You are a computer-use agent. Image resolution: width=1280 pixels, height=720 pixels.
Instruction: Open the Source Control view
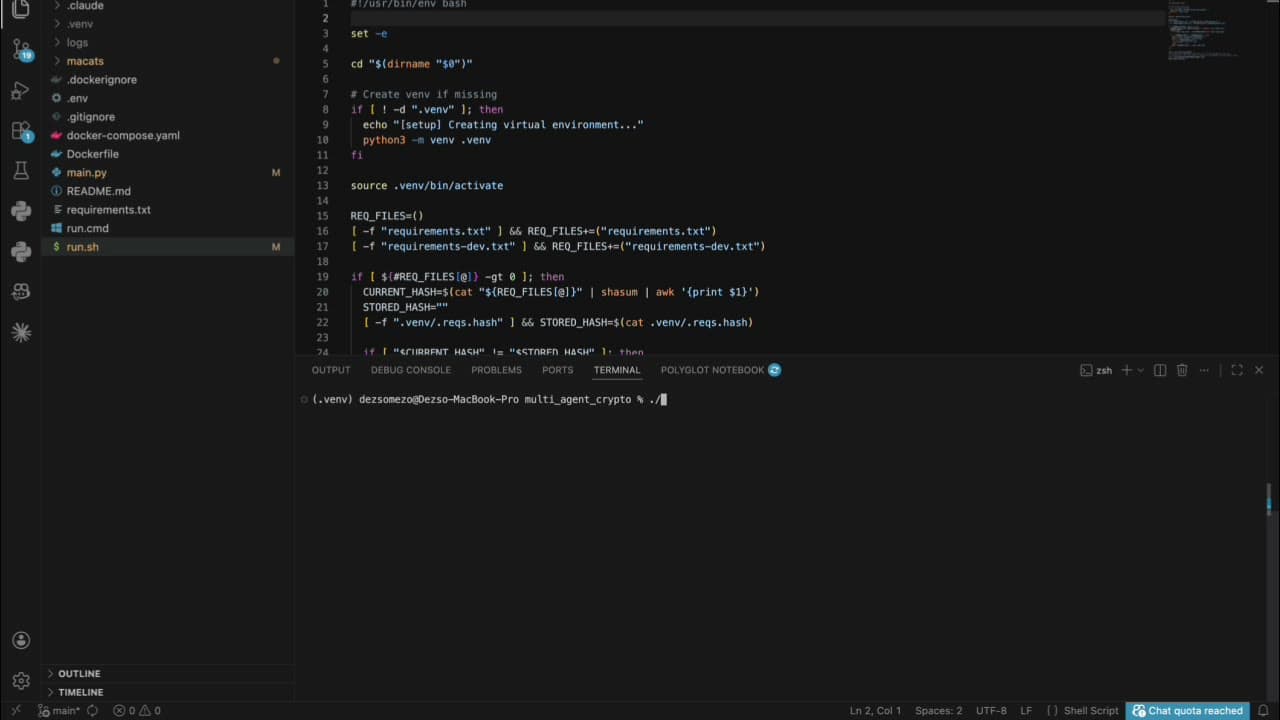(x=21, y=48)
